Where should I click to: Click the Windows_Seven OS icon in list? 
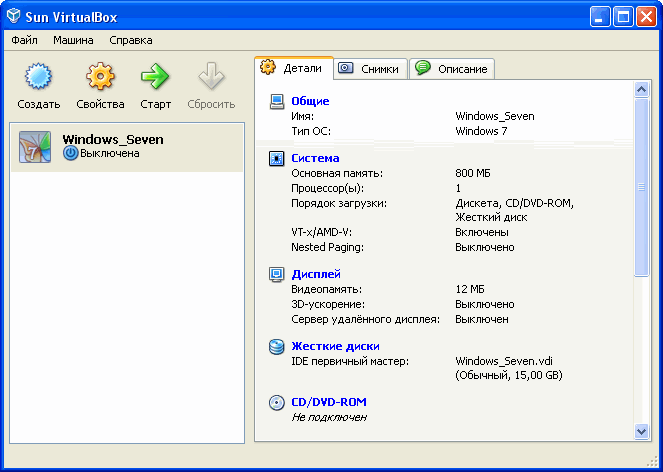tap(35, 146)
